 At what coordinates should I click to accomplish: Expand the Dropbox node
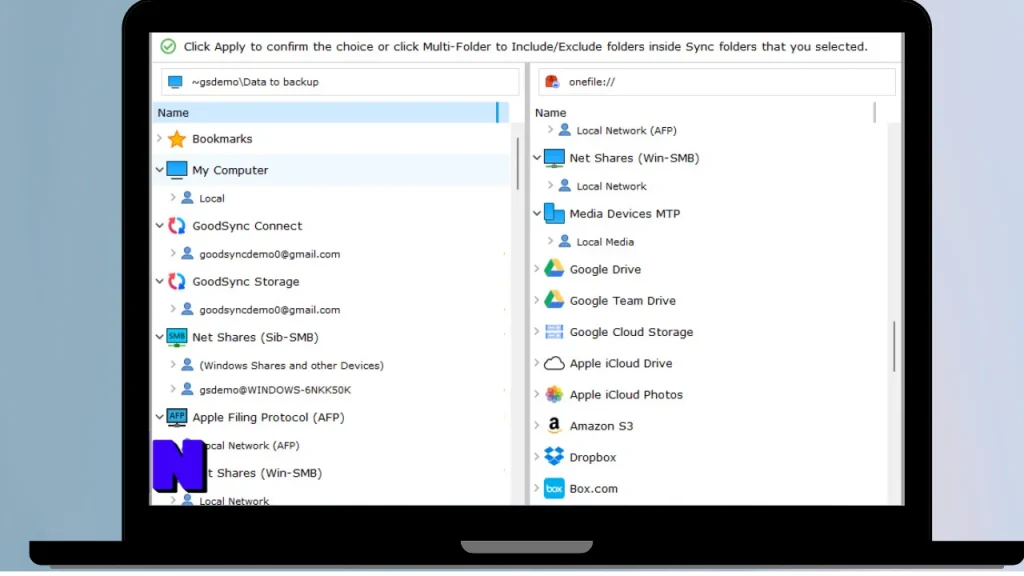(537, 456)
